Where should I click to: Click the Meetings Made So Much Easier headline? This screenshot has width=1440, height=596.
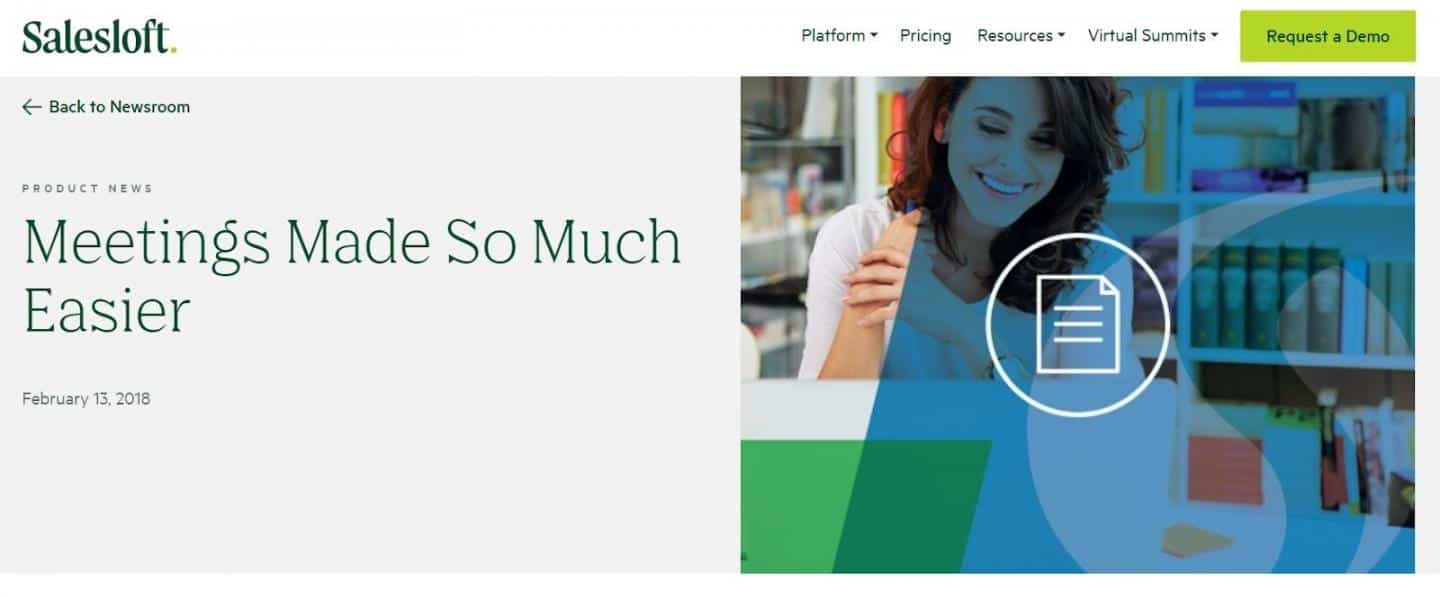pyautogui.click(x=352, y=272)
